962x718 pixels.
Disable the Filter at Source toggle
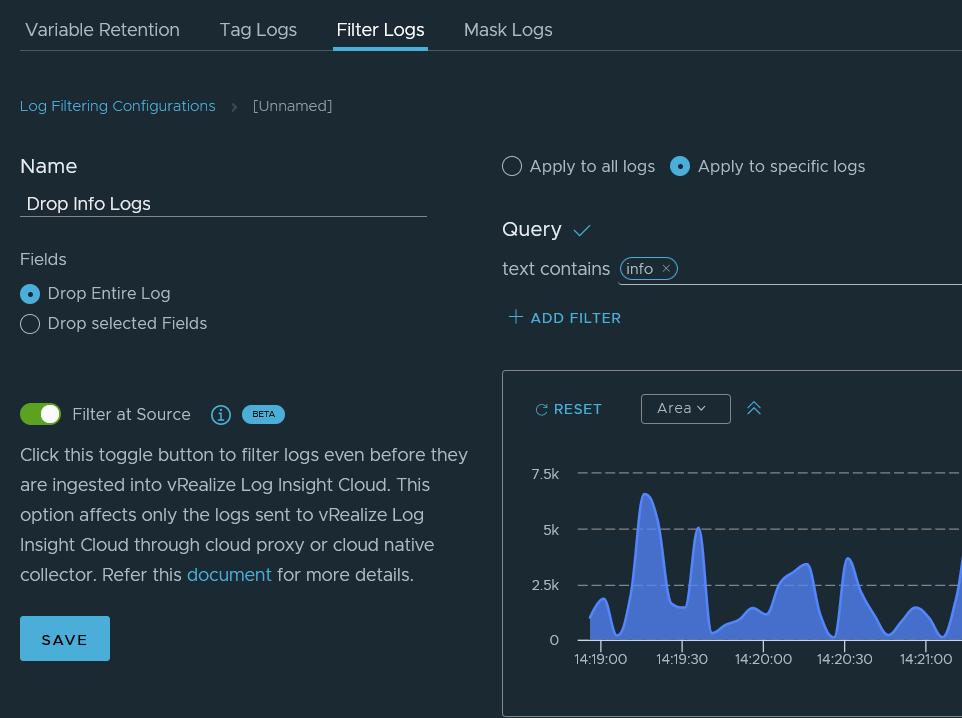(x=40, y=414)
